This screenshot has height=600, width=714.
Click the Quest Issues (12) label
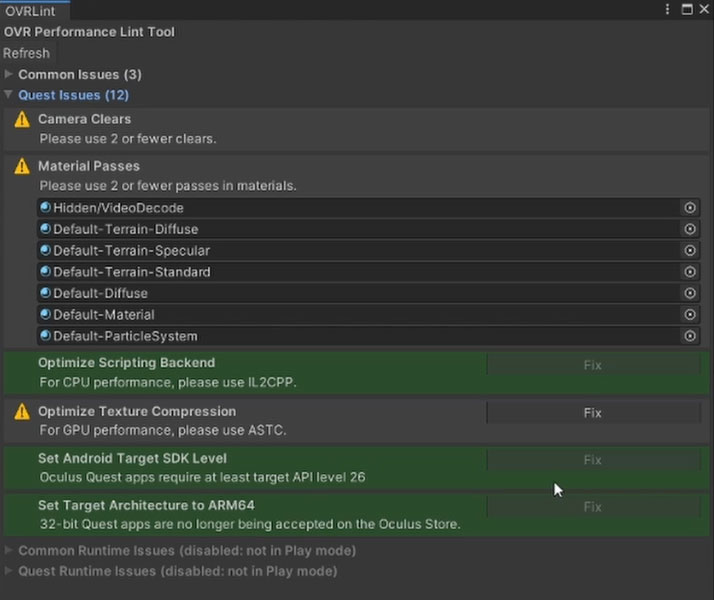[x=73, y=95]
